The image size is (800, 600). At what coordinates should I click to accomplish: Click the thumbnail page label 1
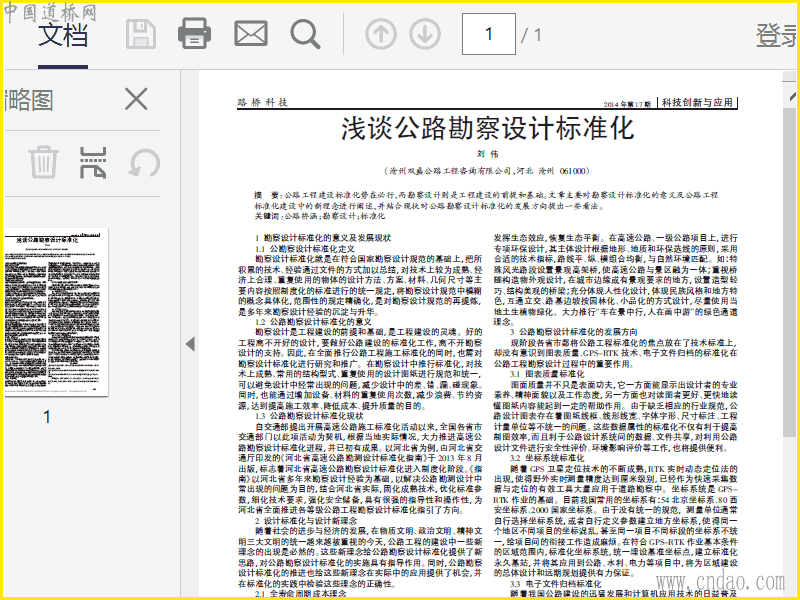coord(47,417)
